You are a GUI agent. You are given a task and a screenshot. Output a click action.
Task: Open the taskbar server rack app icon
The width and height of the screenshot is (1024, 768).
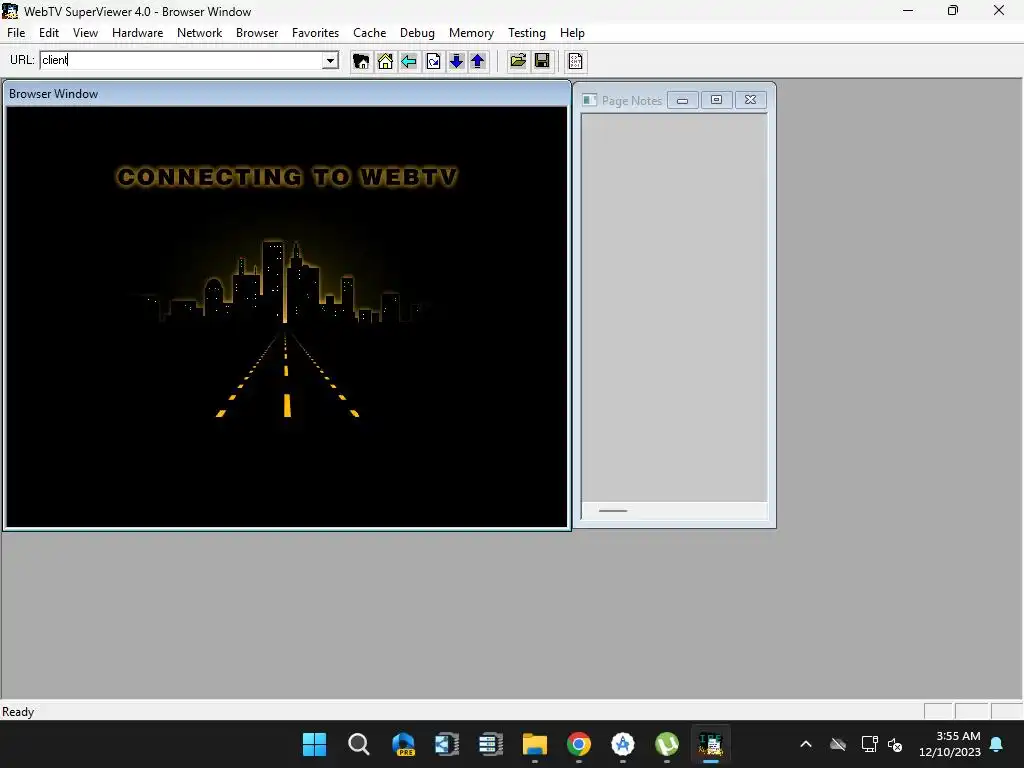[490, 744]
